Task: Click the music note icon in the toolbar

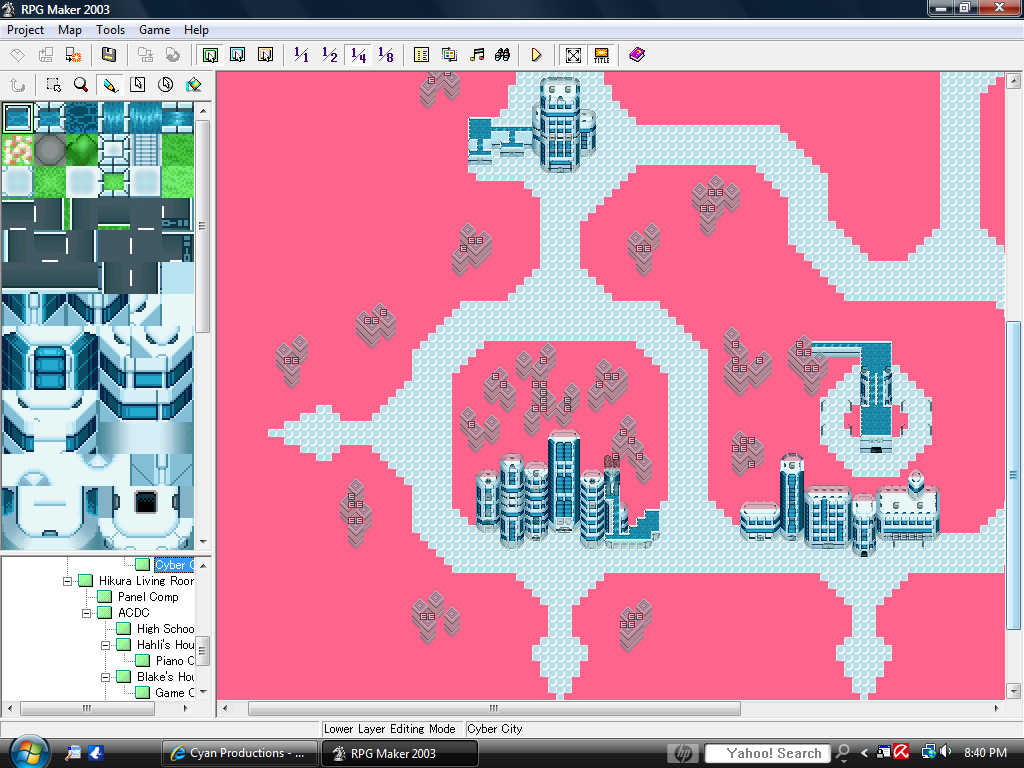Action: tap(478, 55)
